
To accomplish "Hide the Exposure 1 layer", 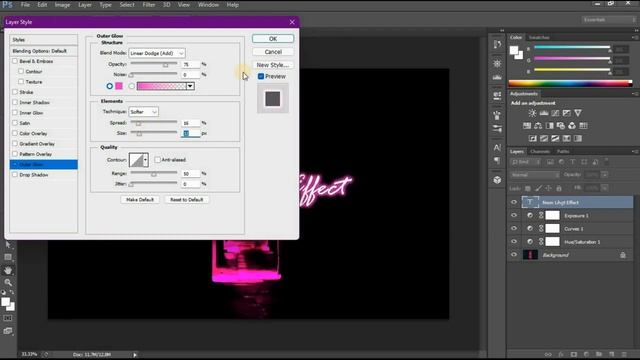I will point(514,216).
